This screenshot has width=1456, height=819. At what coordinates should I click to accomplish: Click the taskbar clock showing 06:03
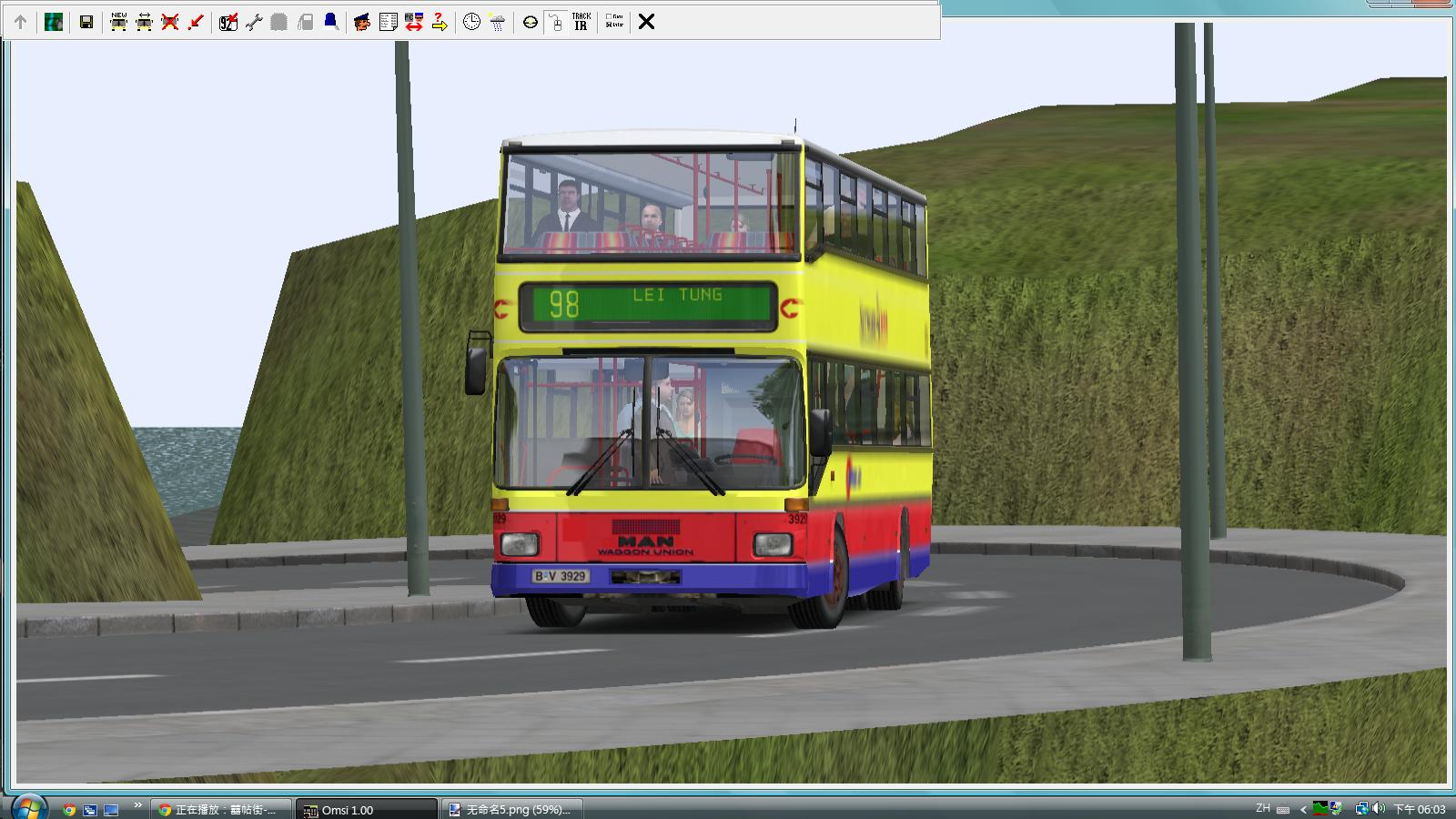click(x=1420, y=809)
